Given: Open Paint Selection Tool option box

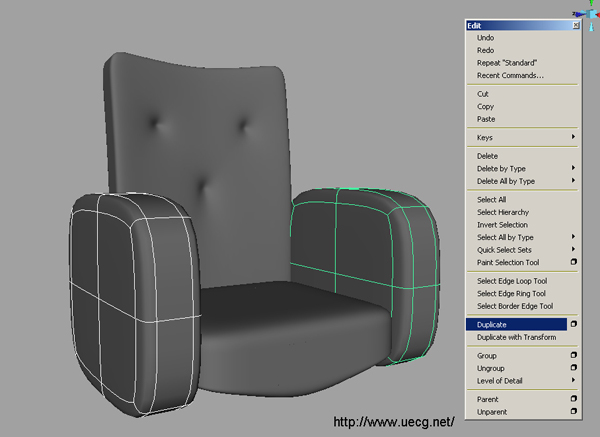Looking at the screenshot, I should pos(574,262).
